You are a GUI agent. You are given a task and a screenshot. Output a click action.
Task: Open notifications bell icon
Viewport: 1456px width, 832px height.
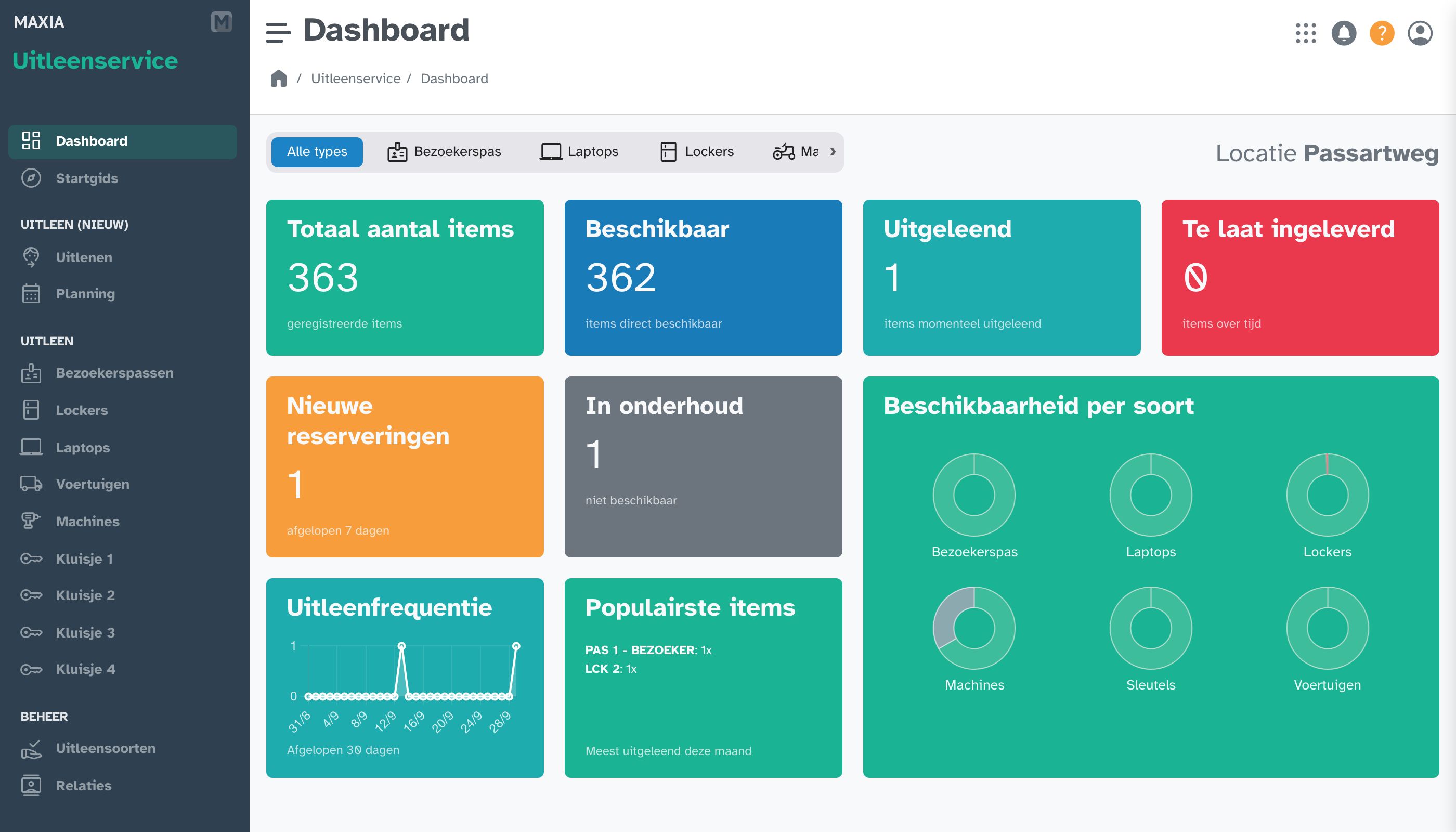point(1344,33)
